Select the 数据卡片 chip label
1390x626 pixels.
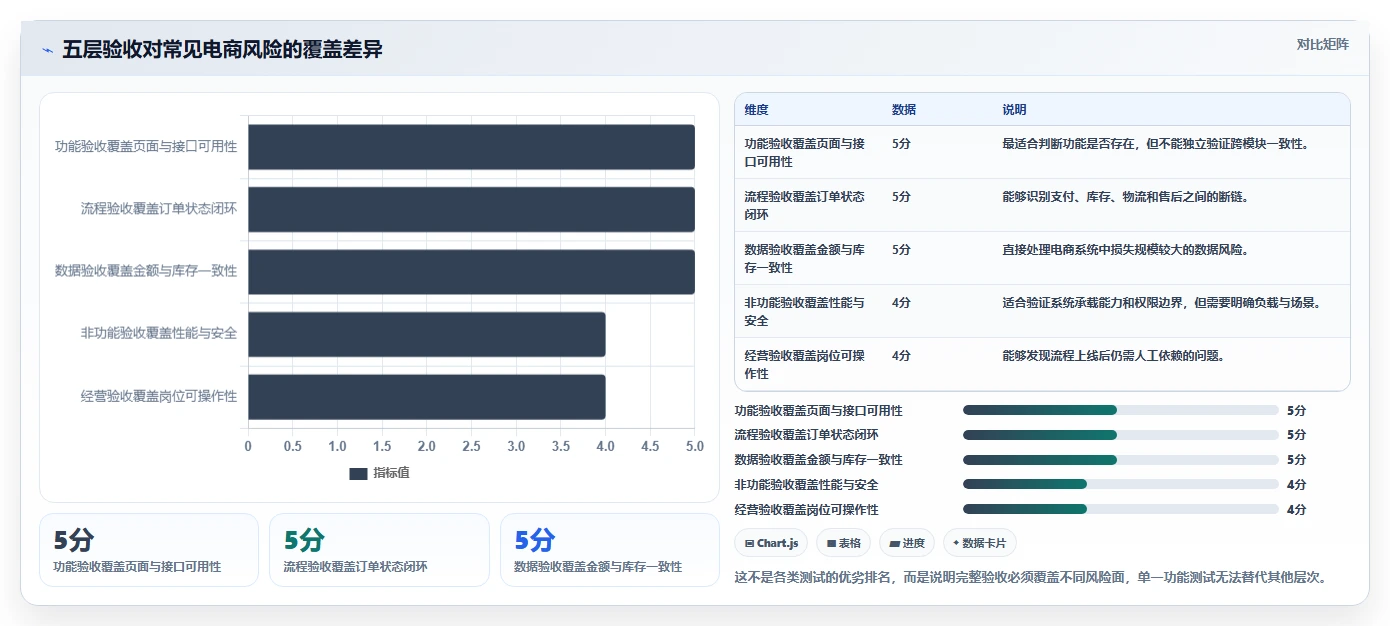coord(985,543)
